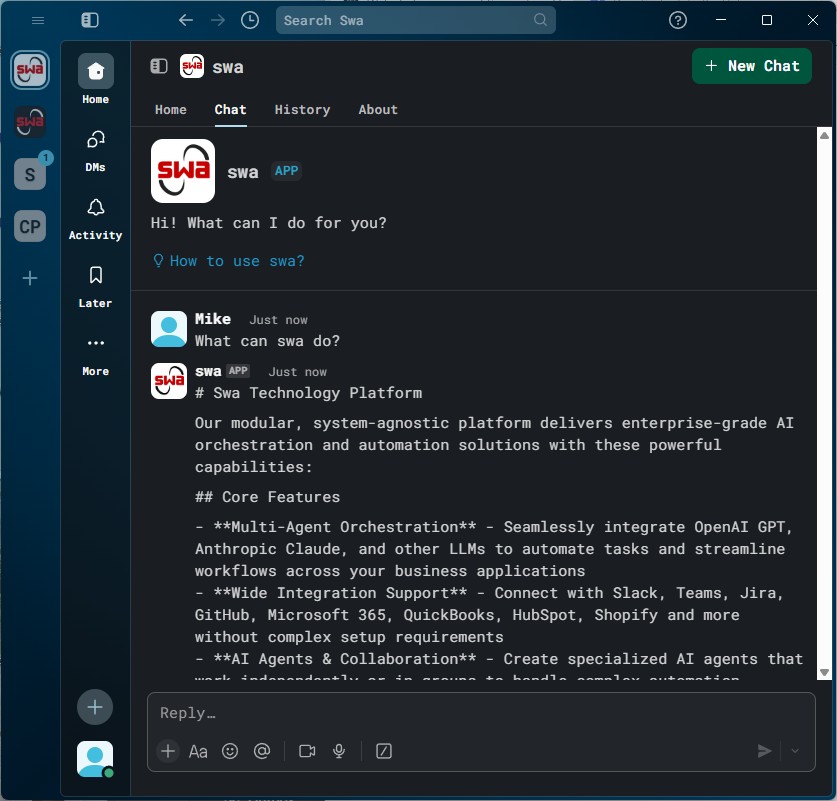Click Mike's name on the message
This screenshot has width=837, height=801.
coord(212,319)
